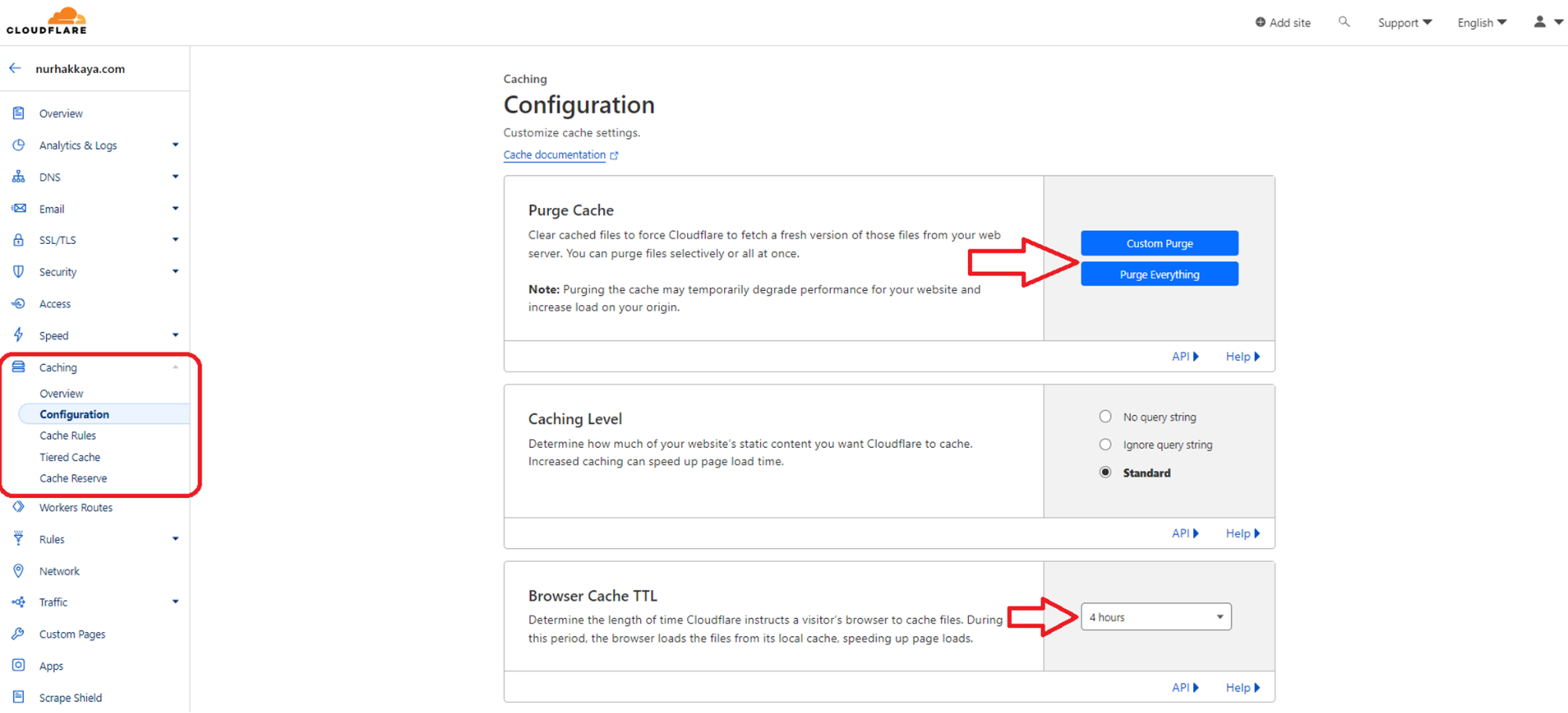Image resolution: width=1568 pixels, height=713 pixels.
Task: Click the Access icon in sidebar
Action: 19,304
